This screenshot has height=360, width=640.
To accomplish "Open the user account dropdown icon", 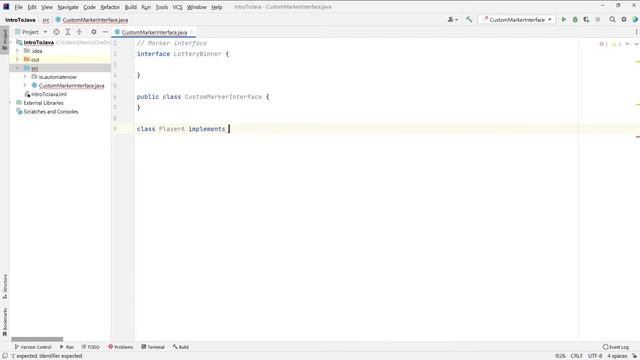I will click(x=453, y=19).
